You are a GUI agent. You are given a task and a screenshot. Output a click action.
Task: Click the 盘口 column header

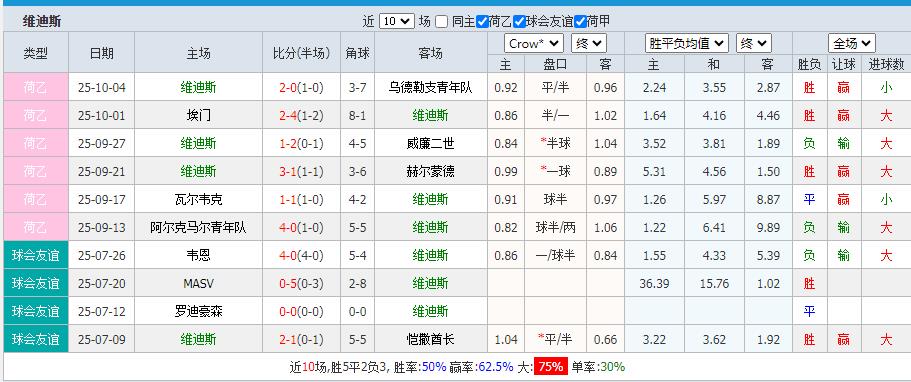coord(555,65)
